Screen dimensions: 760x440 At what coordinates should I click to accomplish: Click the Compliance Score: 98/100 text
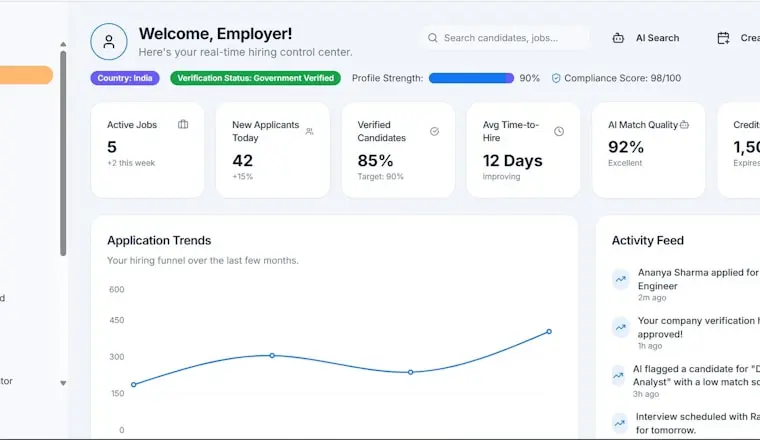622,78
